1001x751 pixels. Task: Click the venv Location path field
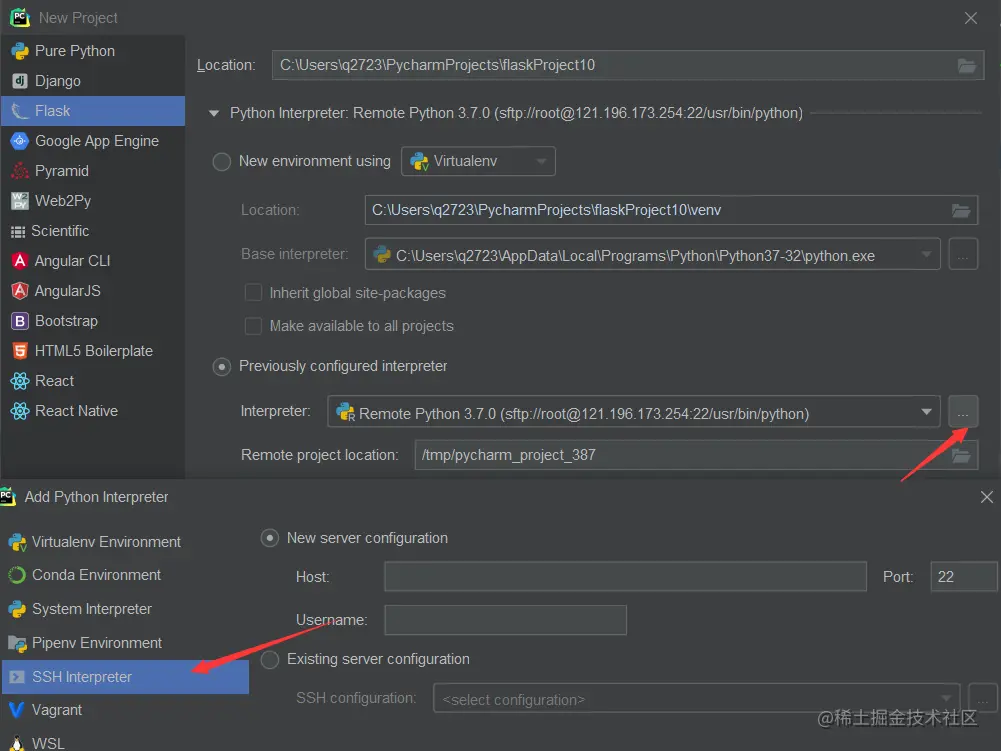point(671,210)
